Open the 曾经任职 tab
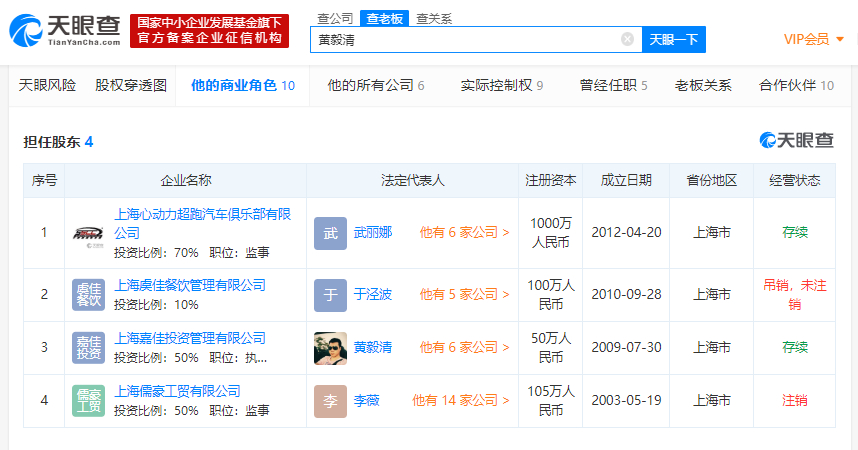 613,85
